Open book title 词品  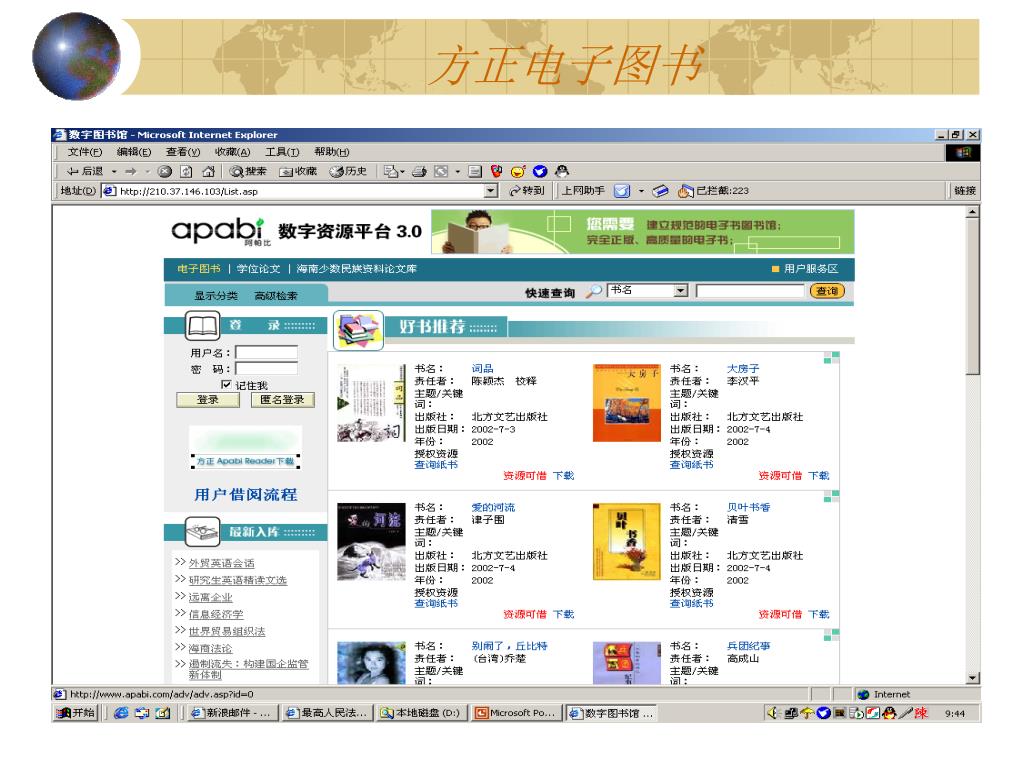(483, 369)
